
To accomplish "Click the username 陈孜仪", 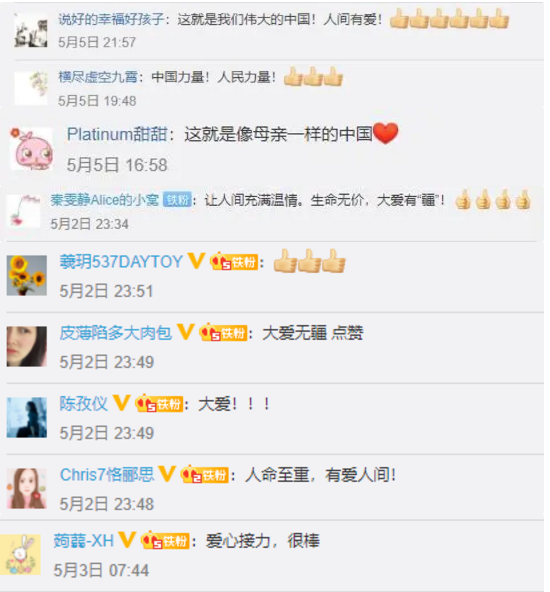I will pos(83,404).
